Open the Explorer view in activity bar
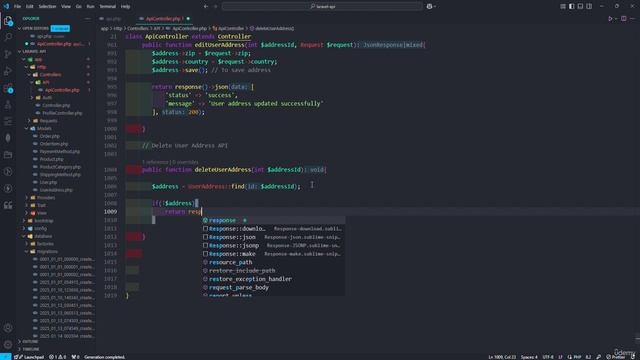This screenshot has height=360, width=640. [x=8, y=20]
